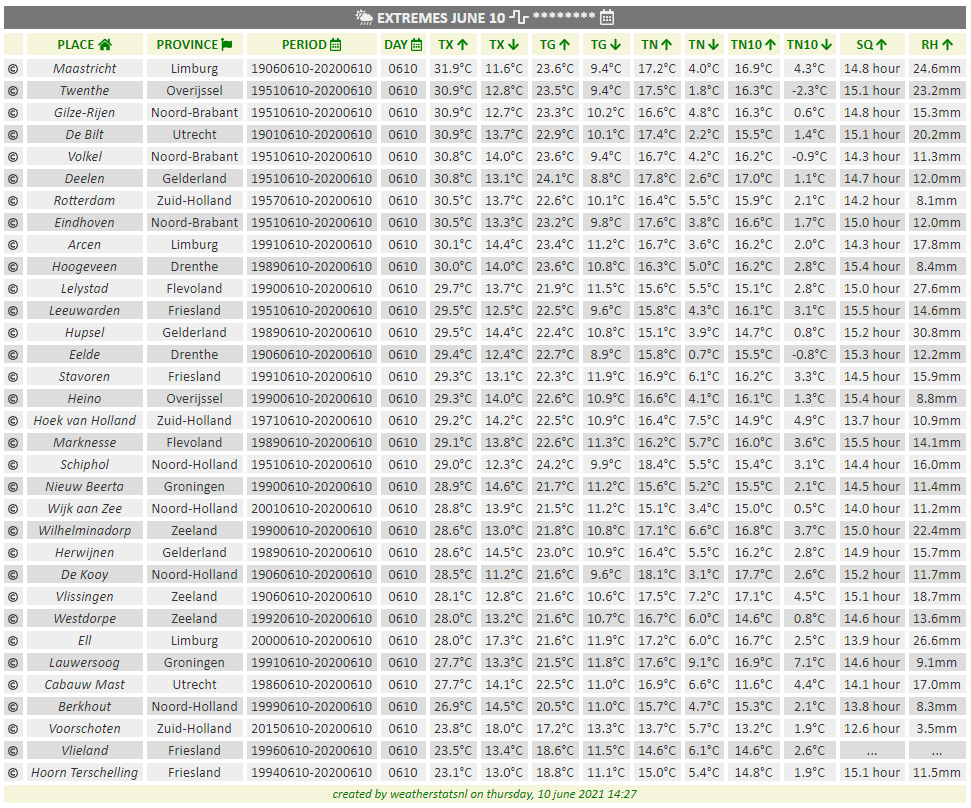
Task: Select 3.5mm rainfall value for Voorschoten
Action: click(936, 729)
